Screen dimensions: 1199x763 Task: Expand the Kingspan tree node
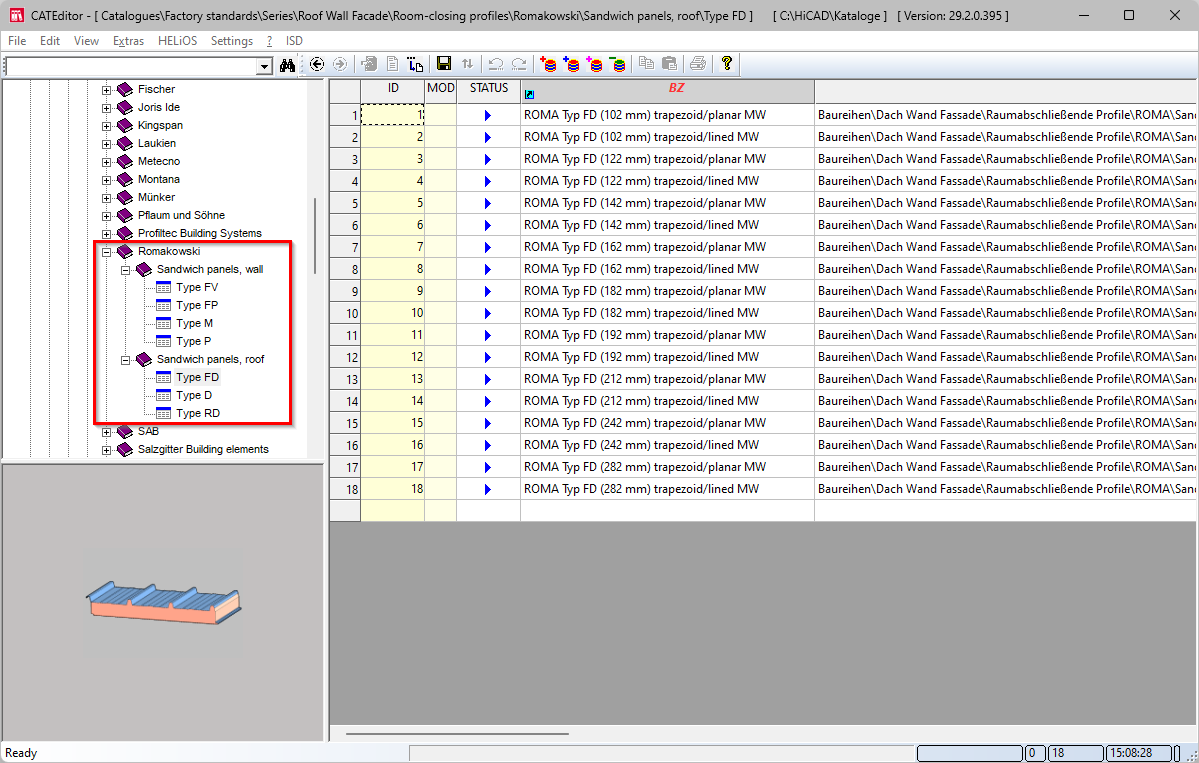(106, 126)
